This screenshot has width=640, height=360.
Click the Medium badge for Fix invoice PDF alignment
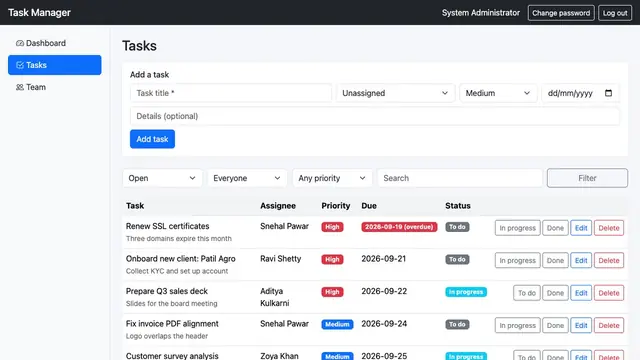click(337, 324)
